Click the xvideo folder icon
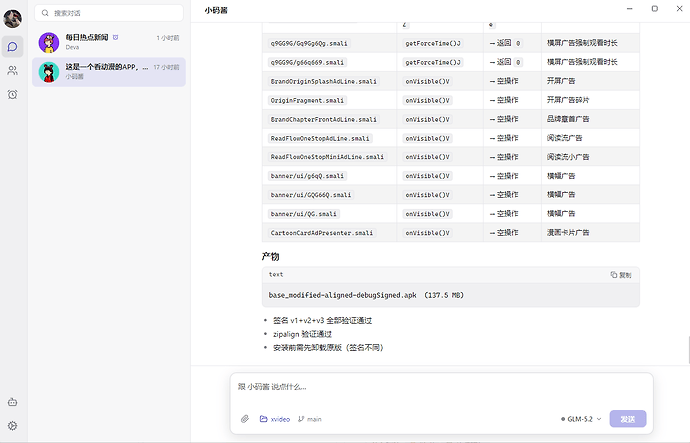This screenshot has height=443, width=690. (263, 419)
